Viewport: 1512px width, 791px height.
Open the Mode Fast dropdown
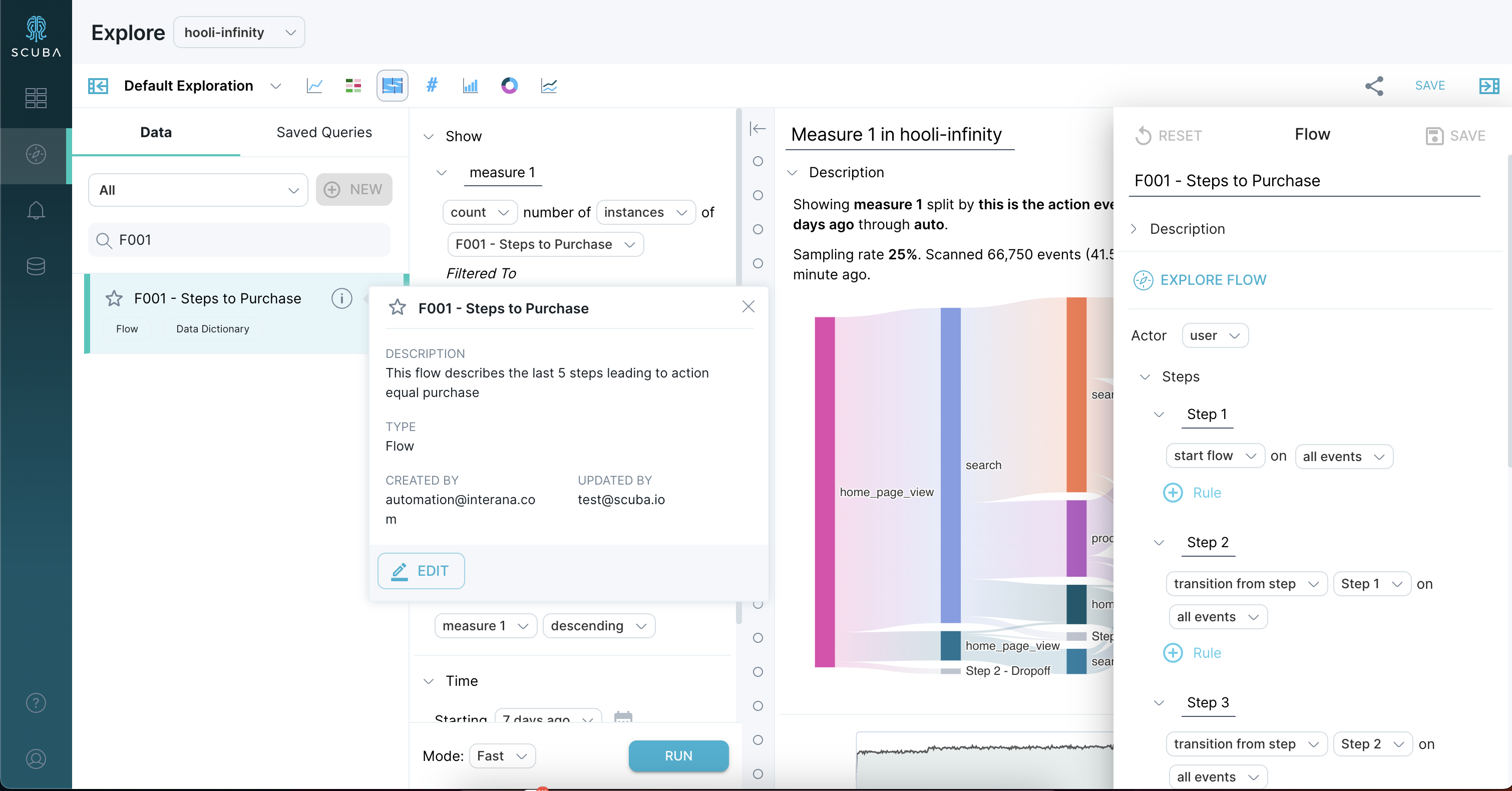click(x=502, y=756)
